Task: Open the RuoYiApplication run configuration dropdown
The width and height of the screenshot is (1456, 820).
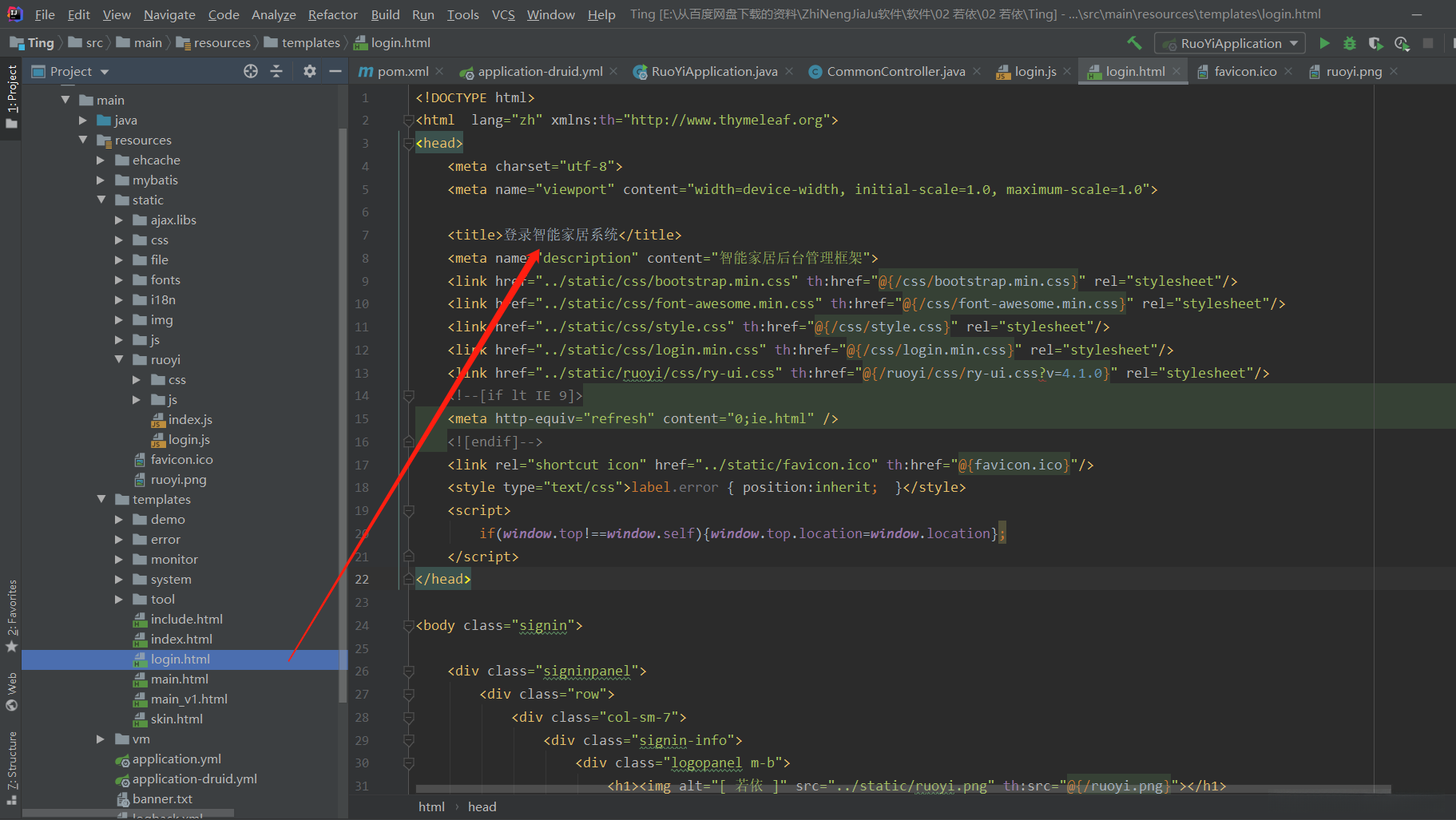Action: (1230, 43)
